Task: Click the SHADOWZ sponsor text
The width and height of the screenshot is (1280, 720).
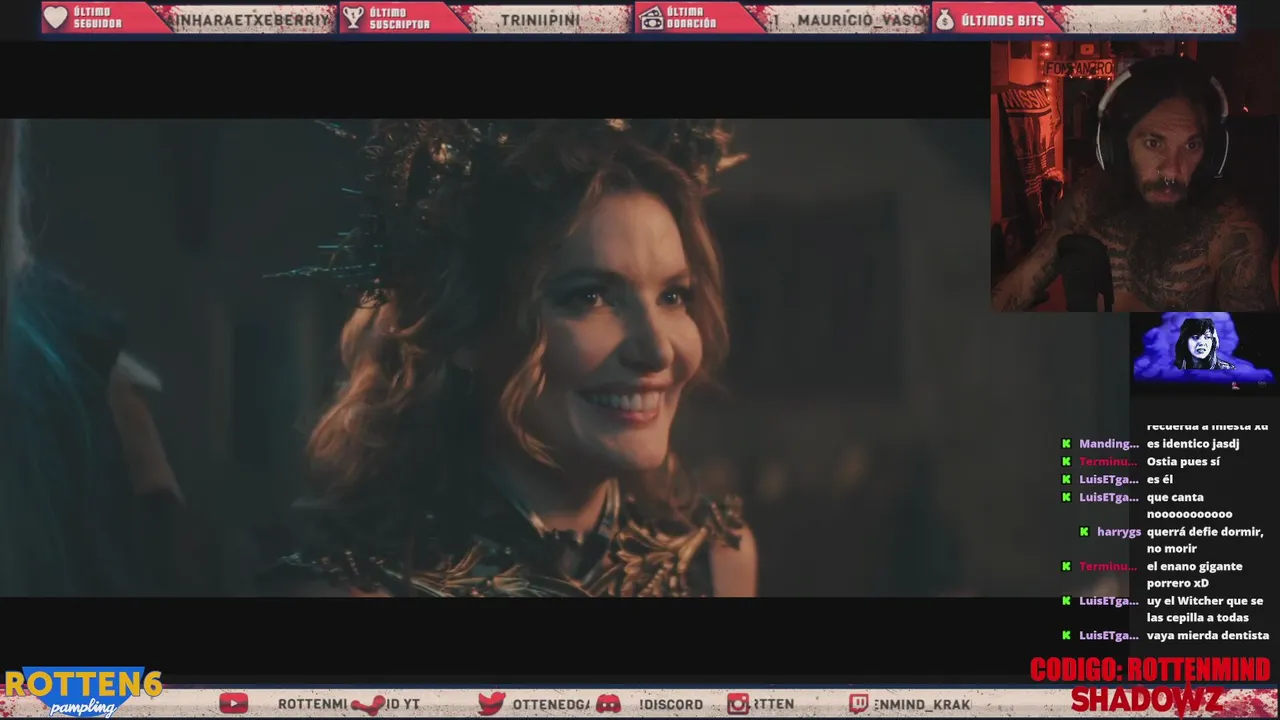Action: point(1146,699)
